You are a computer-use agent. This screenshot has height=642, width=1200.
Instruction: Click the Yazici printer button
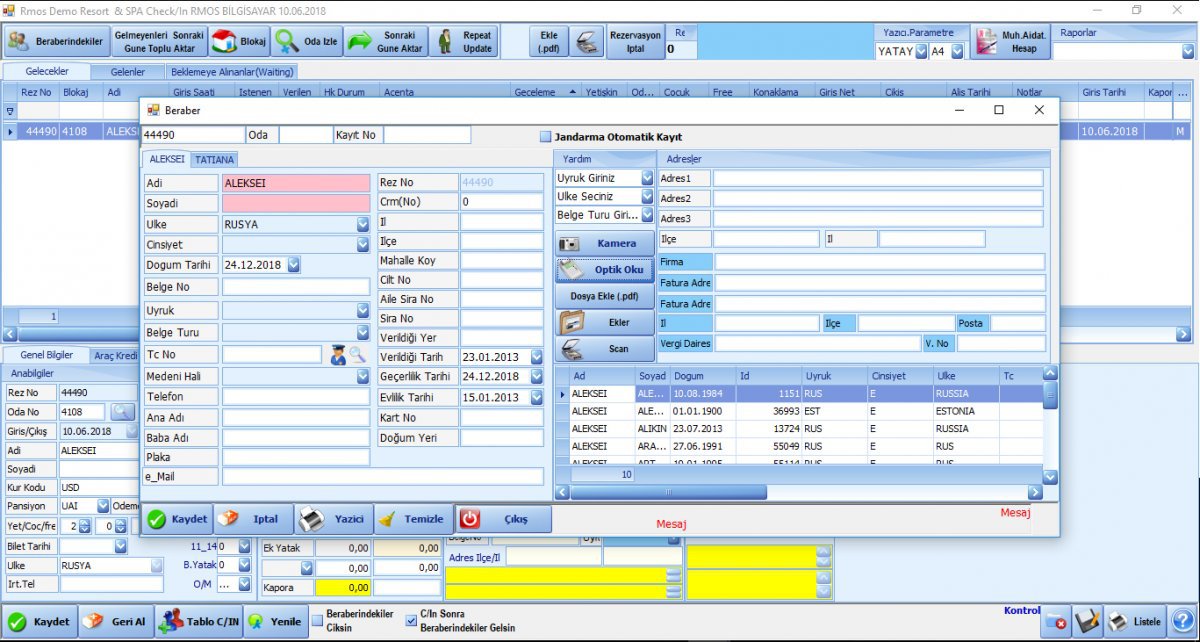tap(334, 519)
